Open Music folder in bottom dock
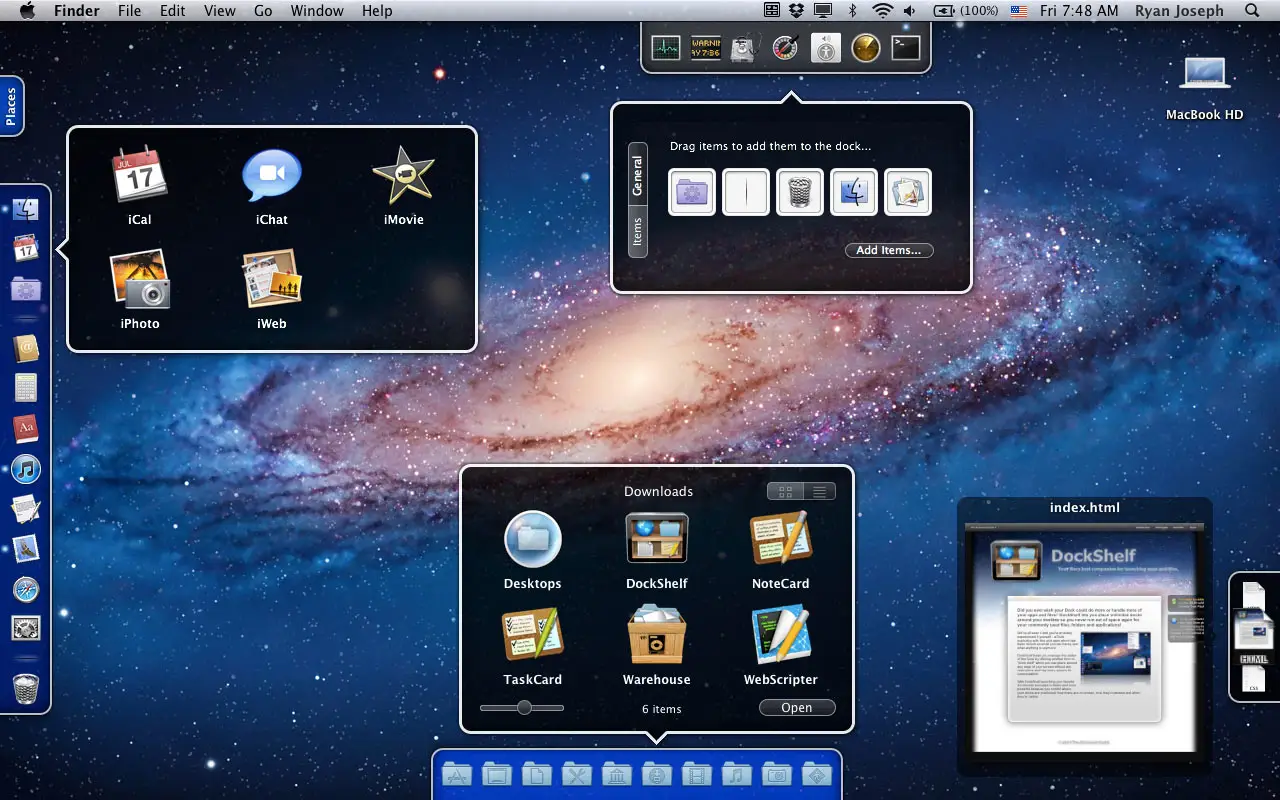The image size is (1280, 800). coord(737,774)
